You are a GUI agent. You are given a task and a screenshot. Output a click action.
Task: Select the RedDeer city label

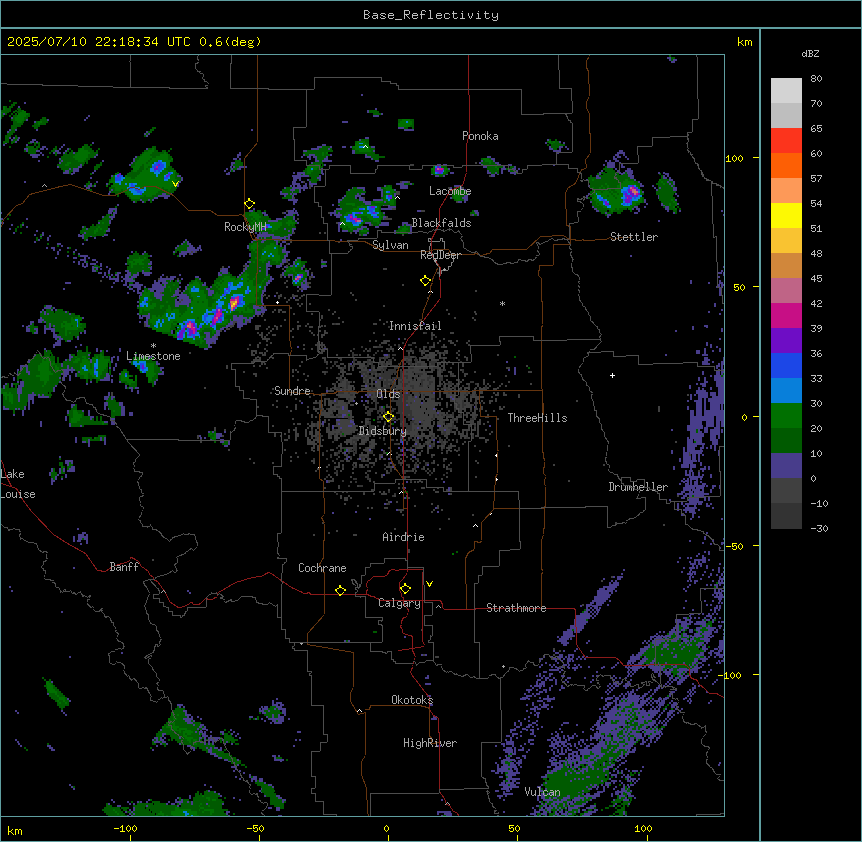click(x=440, y=255)
